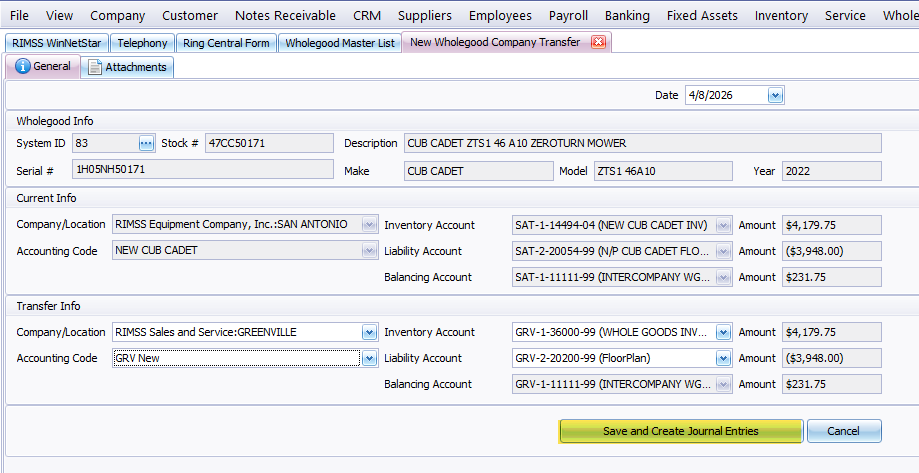Image resolution: width=919 pixels, height=473 pixels.
Task: Open the Suppliers menu
Action: pyautogui.click(x=425, y=15)
